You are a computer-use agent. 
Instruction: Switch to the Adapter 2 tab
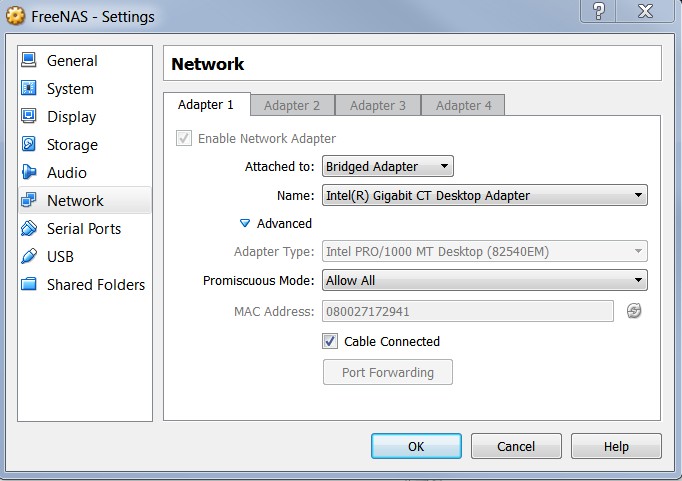[x=292, y=105]
